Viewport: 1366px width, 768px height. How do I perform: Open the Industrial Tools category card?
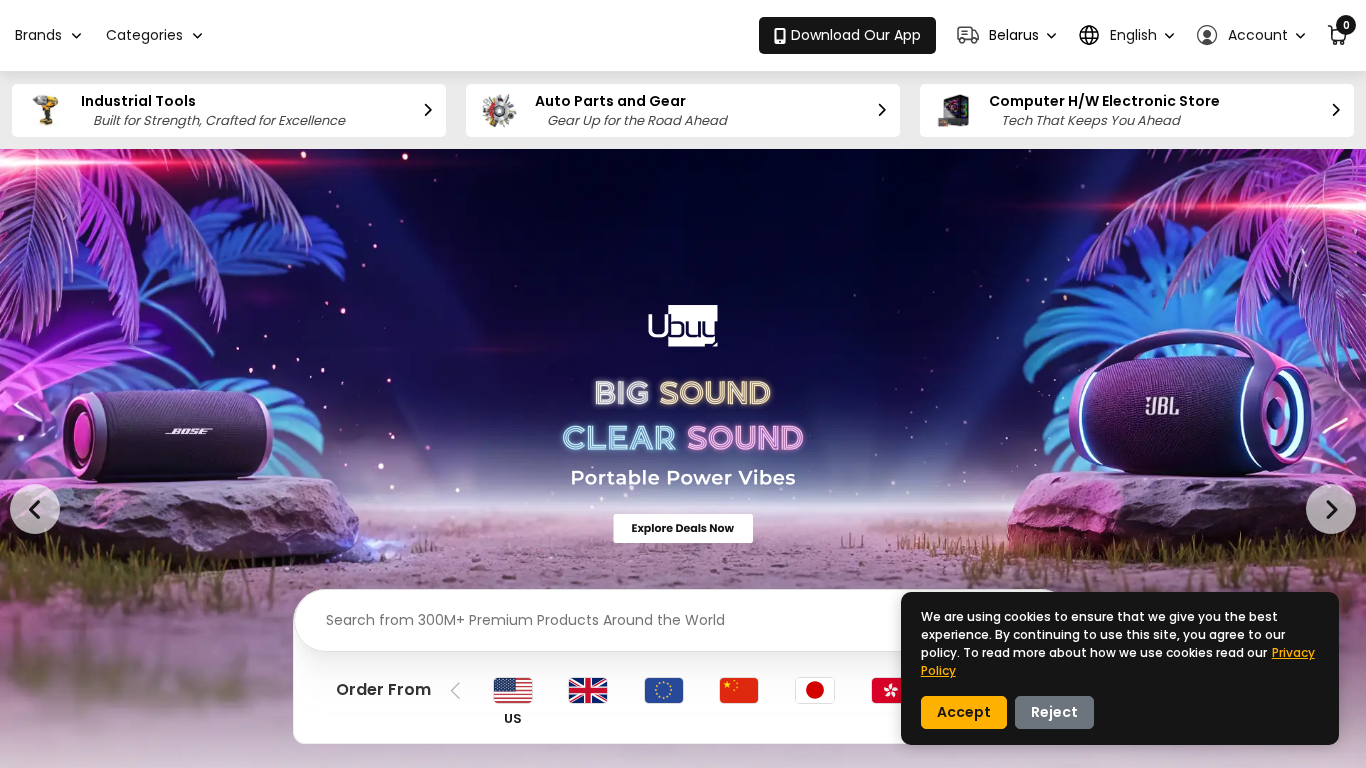(229, 110)
